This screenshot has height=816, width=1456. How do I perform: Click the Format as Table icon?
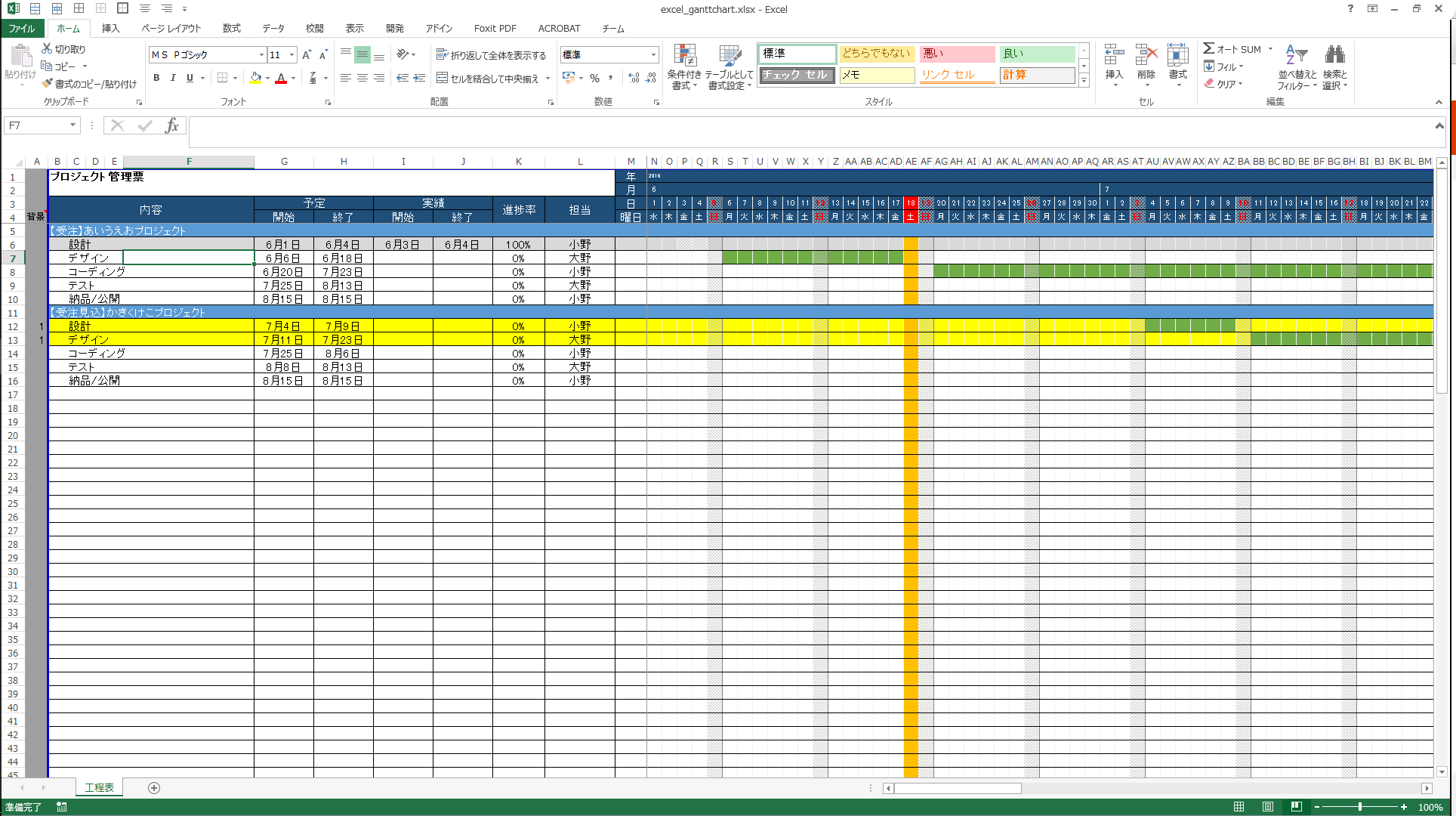[729, 56]
